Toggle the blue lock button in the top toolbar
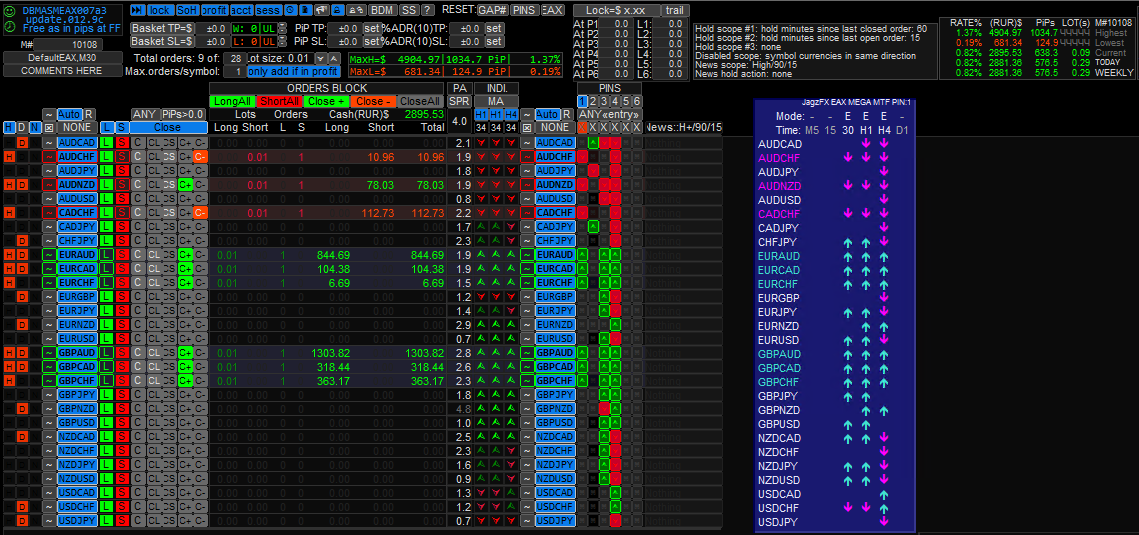Image resolution: width=1139 pixels, height=535 pixels. pos(161,10)
